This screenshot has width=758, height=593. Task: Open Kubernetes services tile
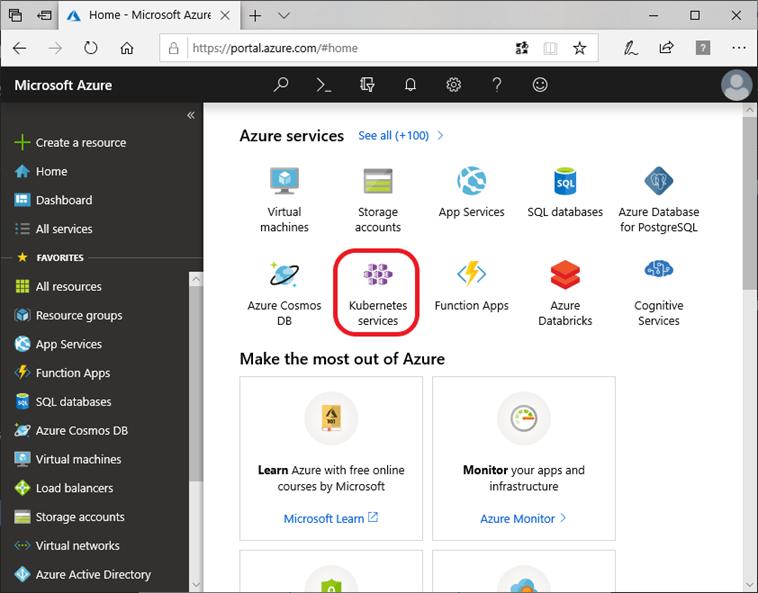(x=378, y=291)
